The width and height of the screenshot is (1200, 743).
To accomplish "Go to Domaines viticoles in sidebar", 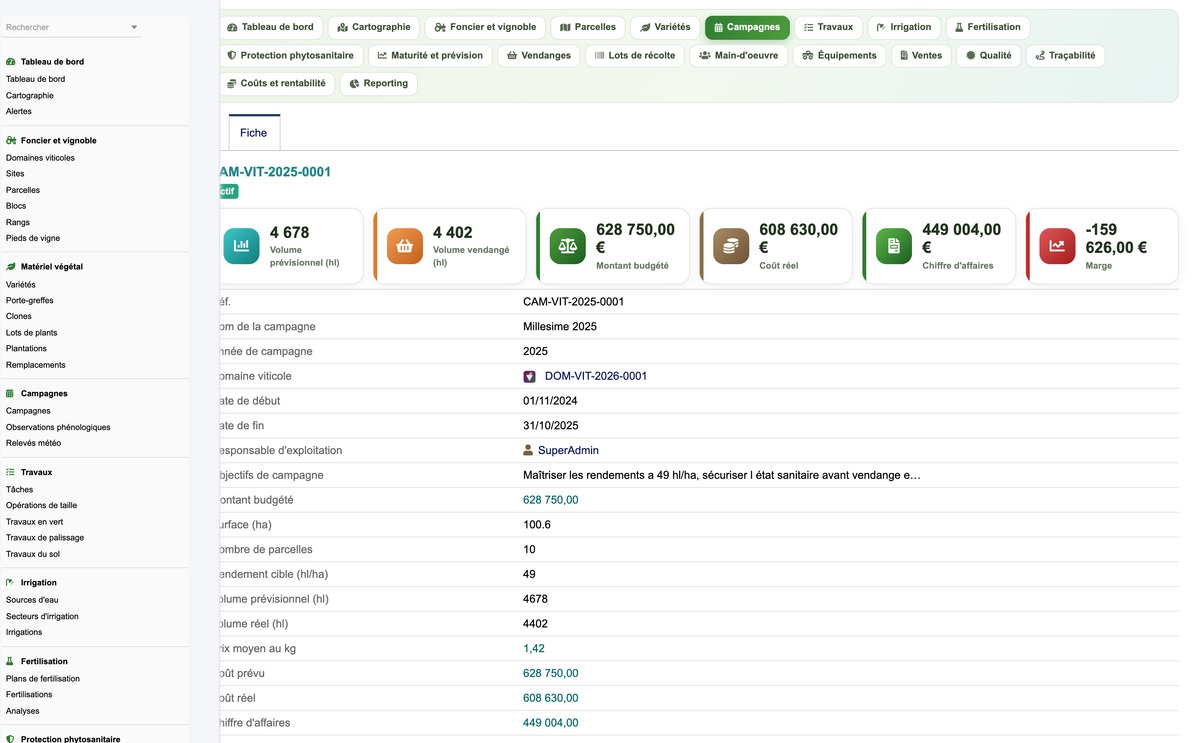I will [x=40, y=158].
